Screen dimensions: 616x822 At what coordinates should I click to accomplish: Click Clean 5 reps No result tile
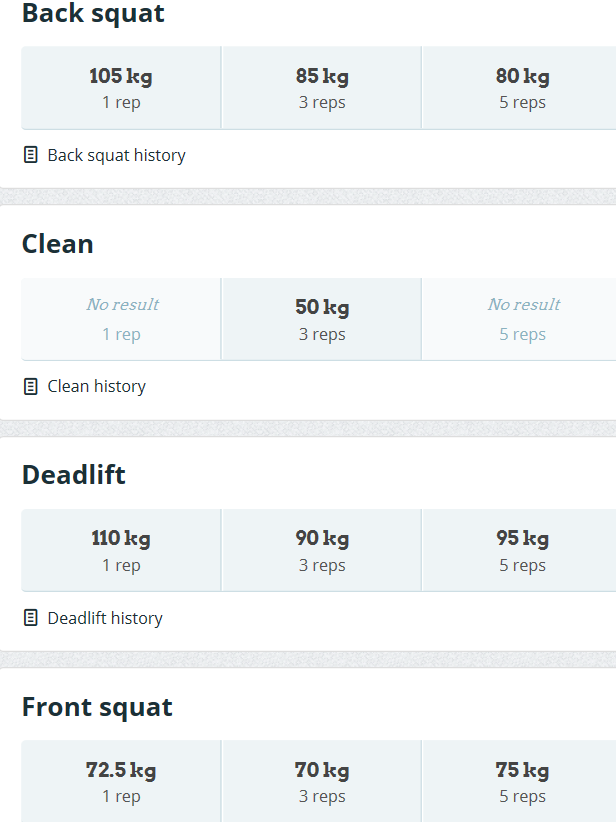pos(519,319)
